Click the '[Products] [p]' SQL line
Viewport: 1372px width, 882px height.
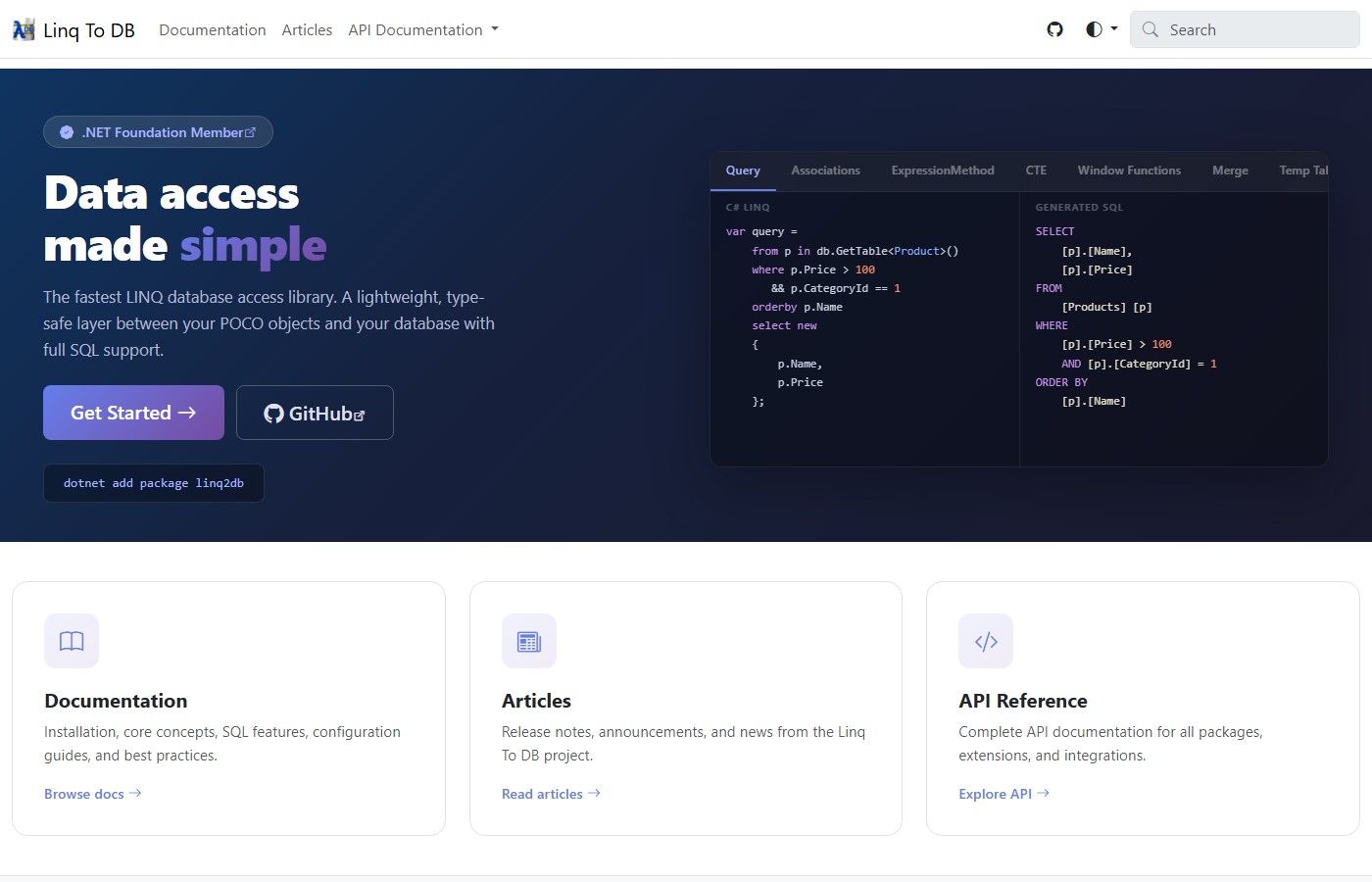click(x=1106, y=307)
